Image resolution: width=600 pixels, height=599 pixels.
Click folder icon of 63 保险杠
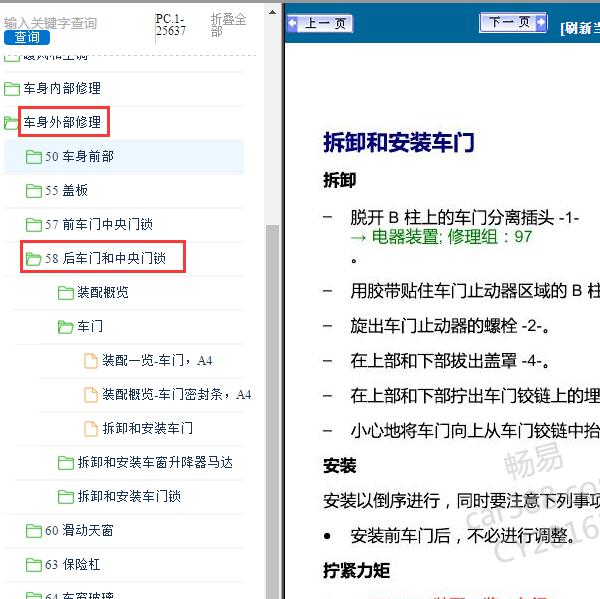coord(34,565)
